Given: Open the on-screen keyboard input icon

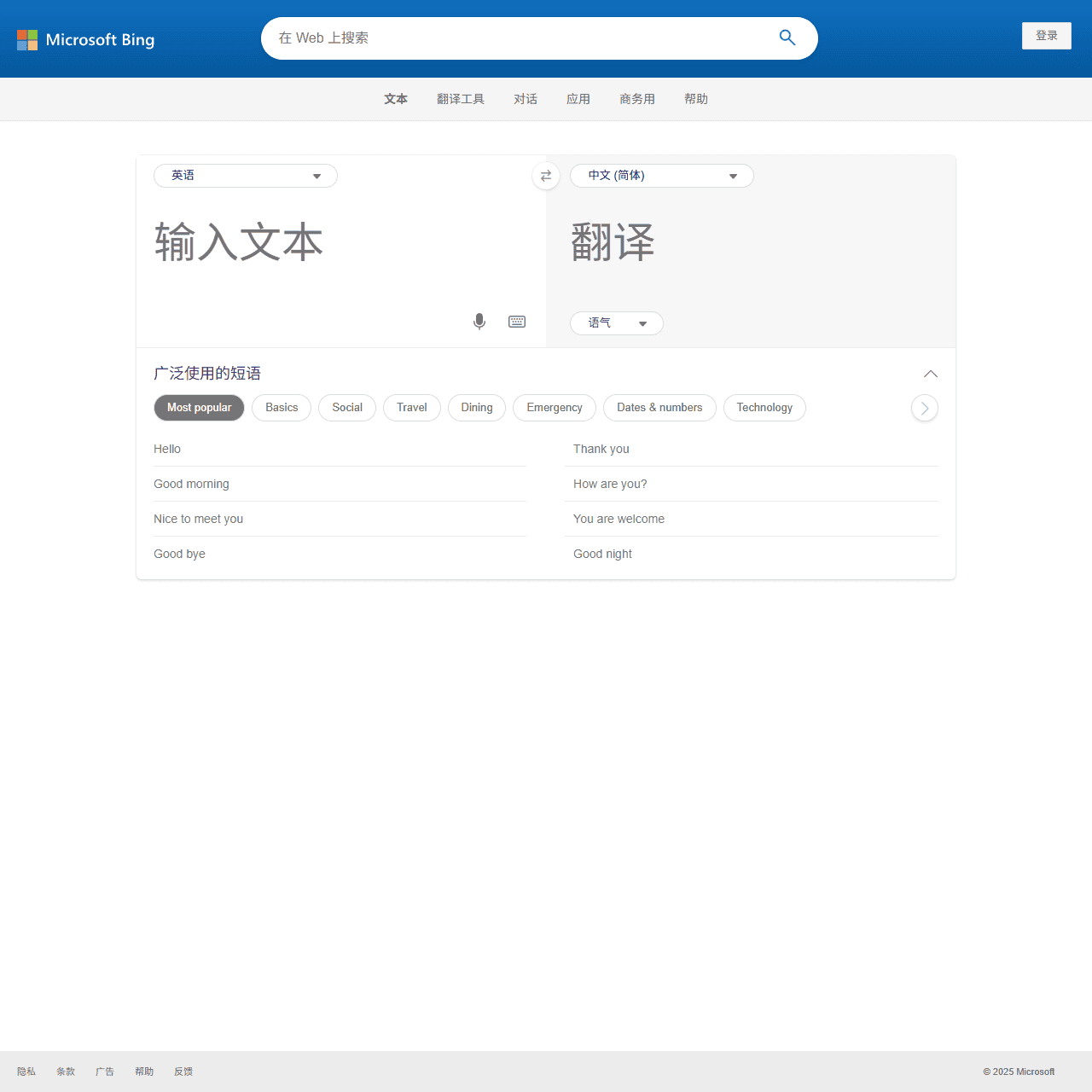Looking at the screenshot, I should (517, 321).
